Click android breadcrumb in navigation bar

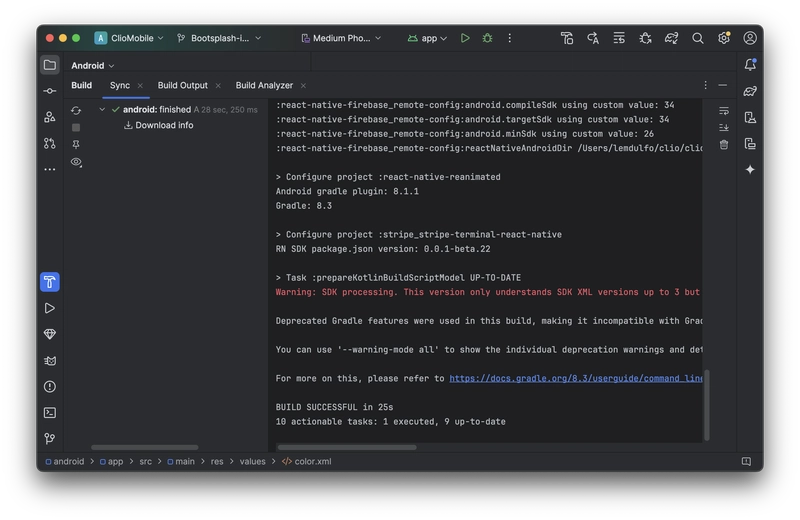click(65, 461)
